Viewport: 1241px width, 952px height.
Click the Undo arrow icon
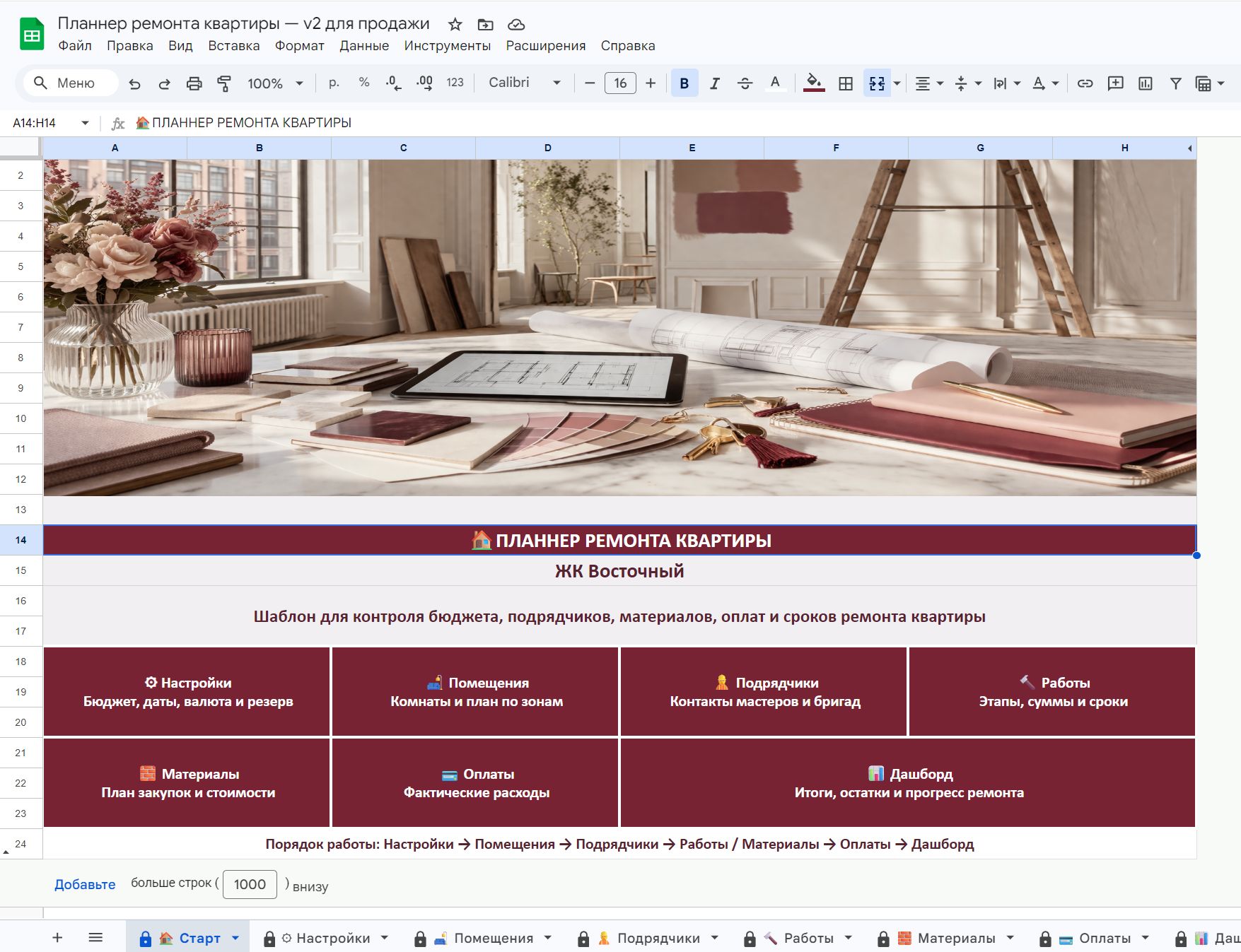134,83
